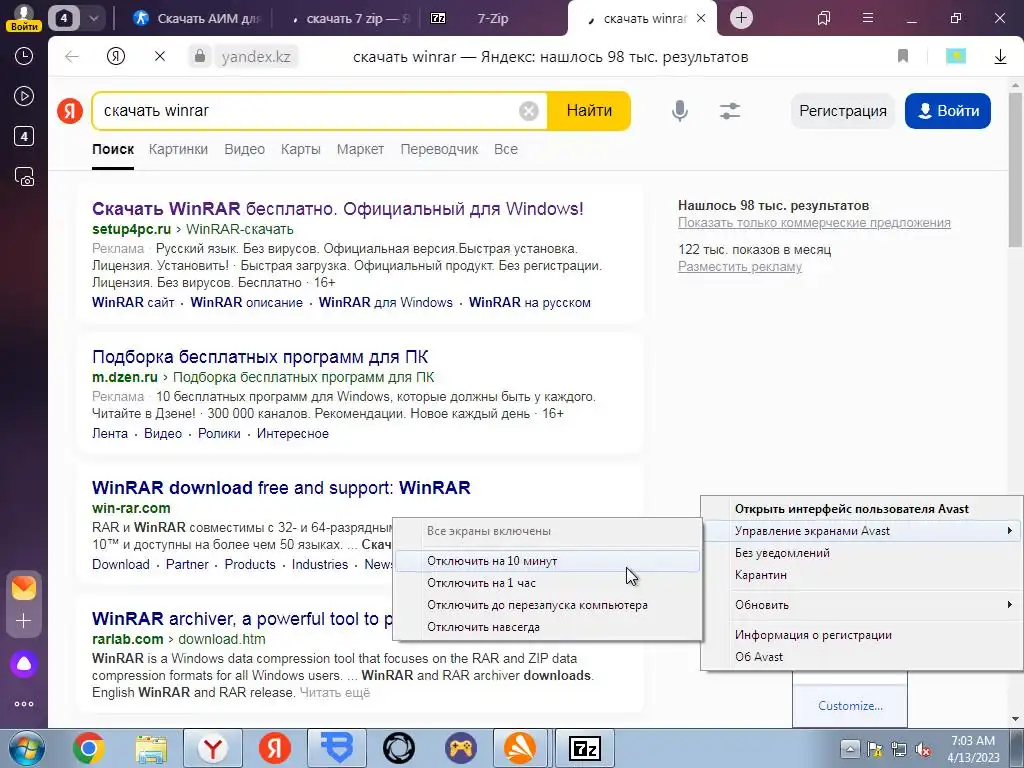Open the Yandex Mail icon in sidebar
Image resolution: width=1024 pixels, height=768 pixels.
24,588
